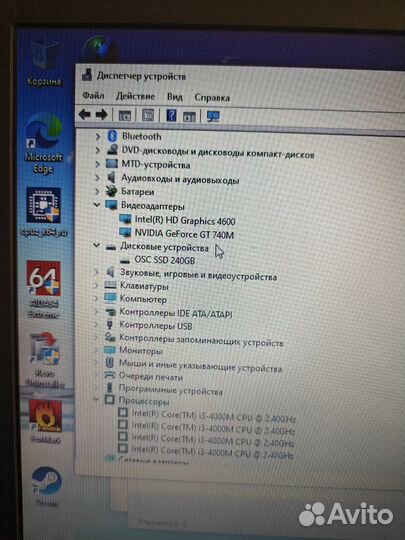Viewport: 405px width, 540px height.
Task: Click the Клавиатуры keyboard icon
Action: point(110,285)
